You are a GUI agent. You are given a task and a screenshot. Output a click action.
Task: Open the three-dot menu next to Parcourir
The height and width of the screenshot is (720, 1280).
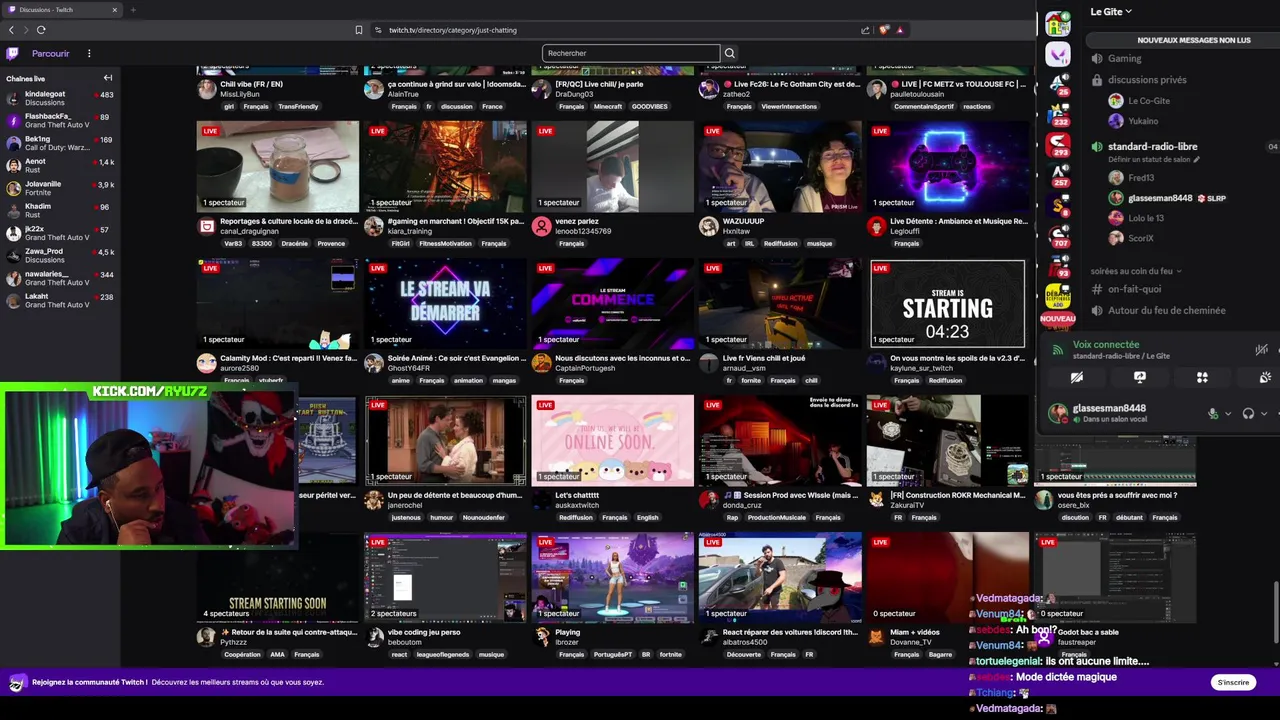click(x=89, y=53)
